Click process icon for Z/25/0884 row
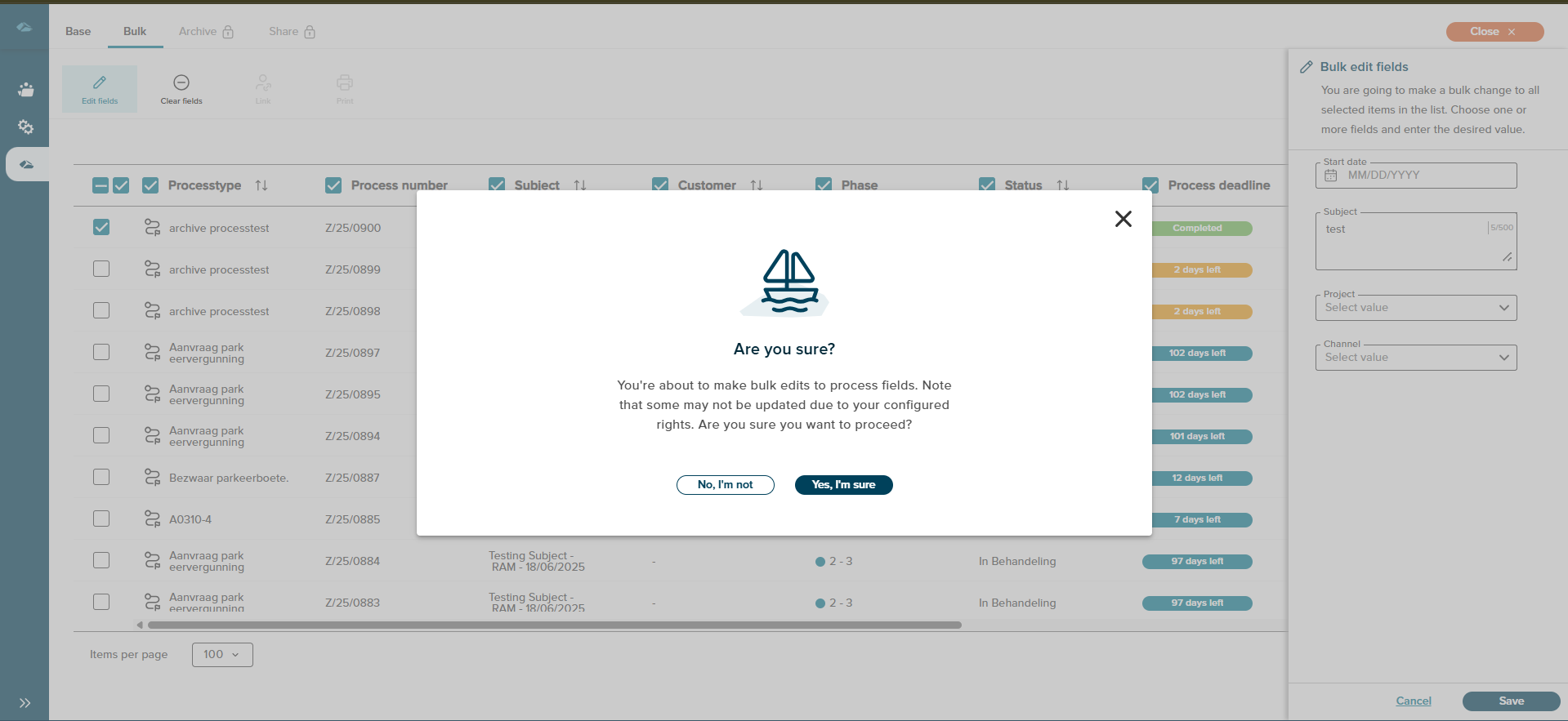The height and width of the screenshot is (721, 1568). [152, 560]
